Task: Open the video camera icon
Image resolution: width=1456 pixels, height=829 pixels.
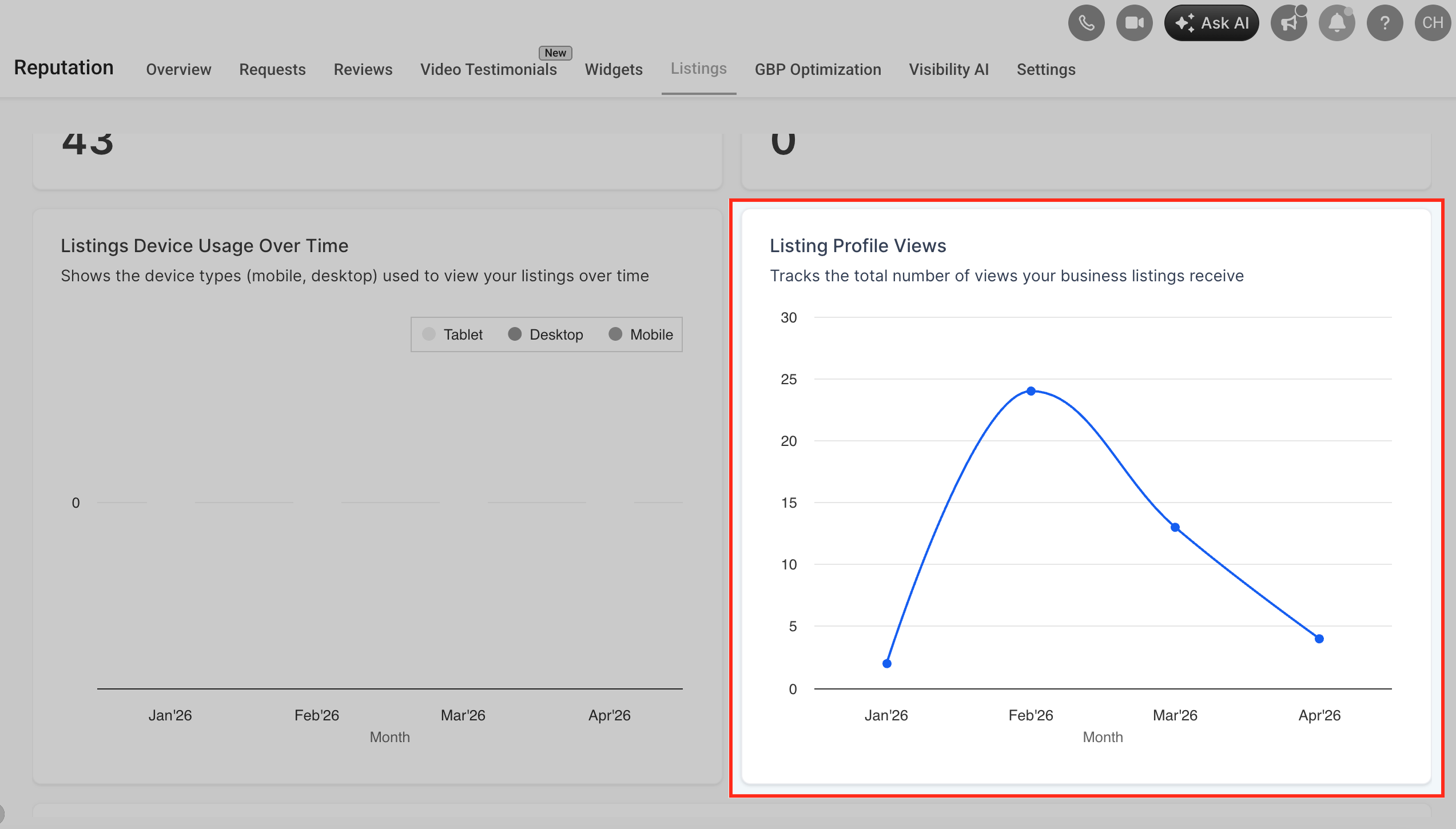Action: click(1134, 23)
